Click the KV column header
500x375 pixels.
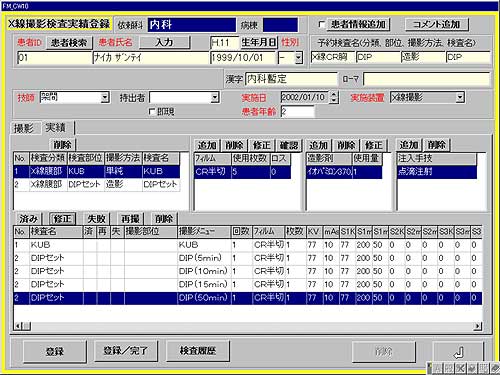click(x=315, y=231)
